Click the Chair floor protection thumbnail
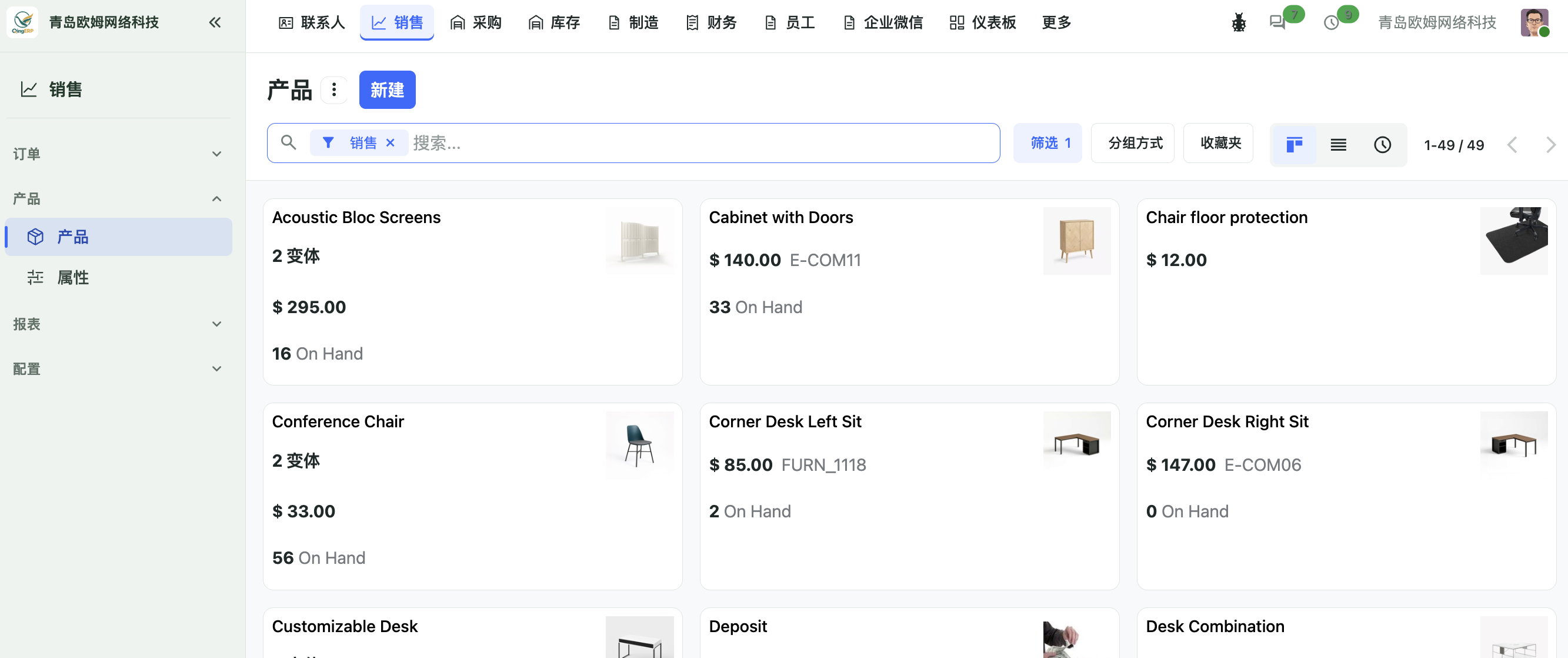Screen dimensions: 1568x658 [x=1514, y=241]
